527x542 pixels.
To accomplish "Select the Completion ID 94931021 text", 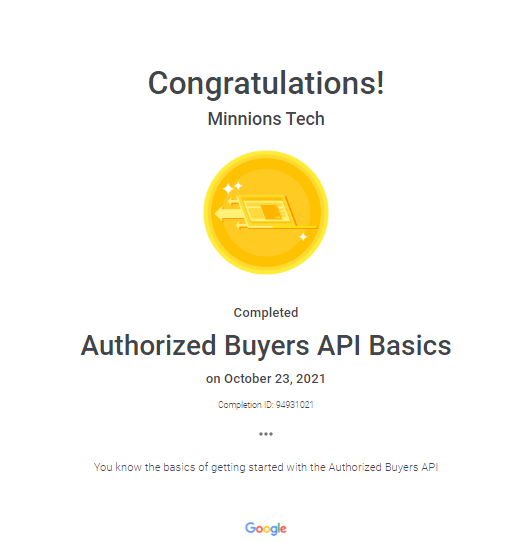I will (266, 405).
